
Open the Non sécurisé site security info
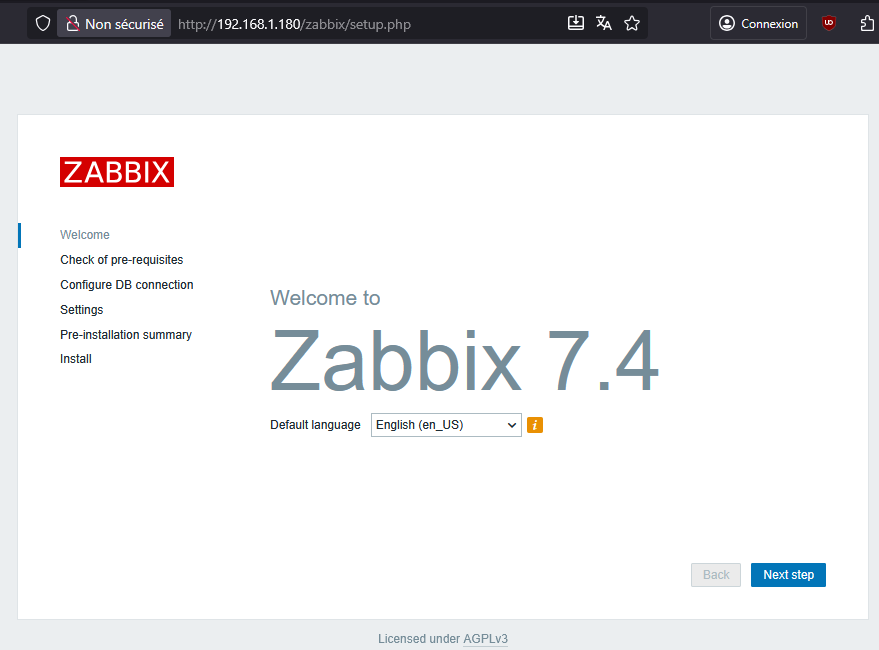[x=114, y=24]
